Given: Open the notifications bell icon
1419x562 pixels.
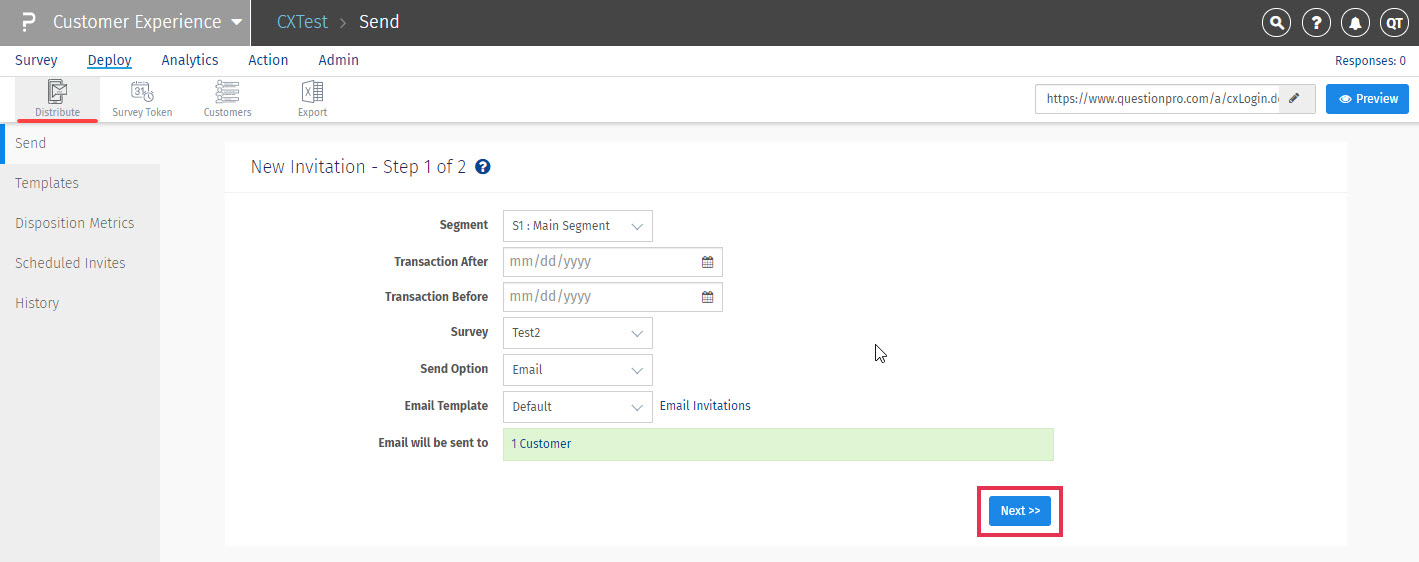Looking at the screenshot, I should (1356, 22).
